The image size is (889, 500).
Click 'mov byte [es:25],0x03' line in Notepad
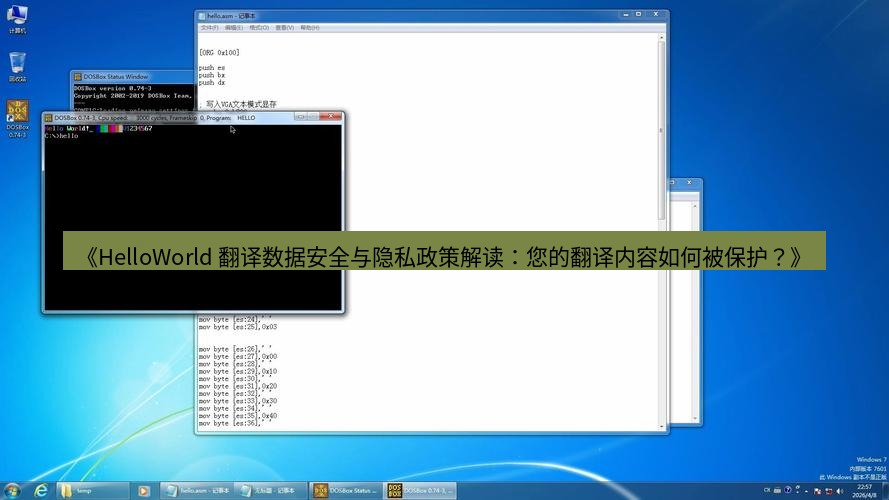[238, 327]
